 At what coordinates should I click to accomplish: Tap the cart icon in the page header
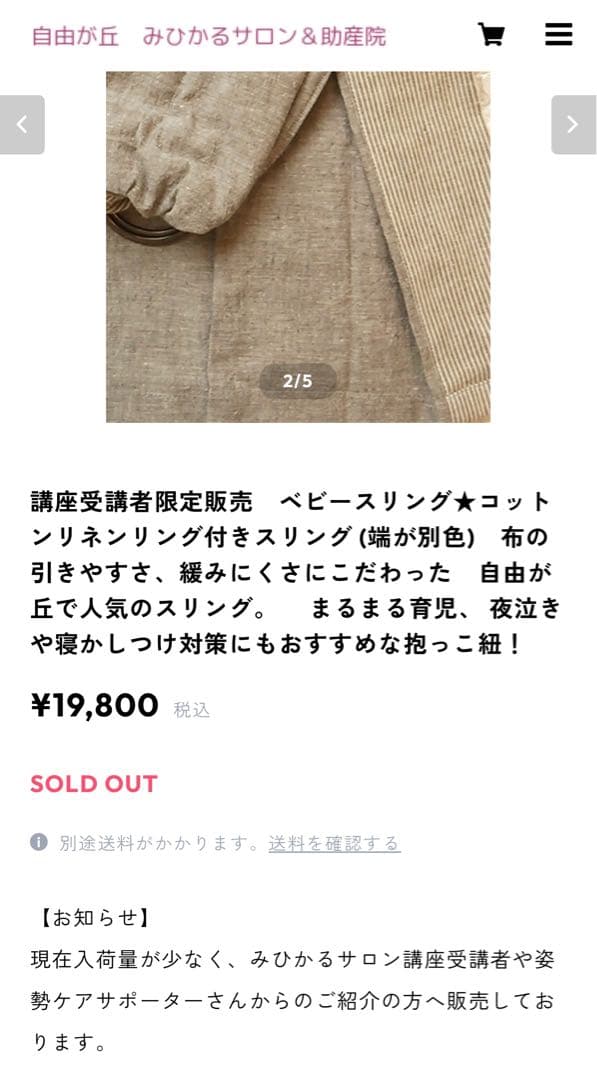pos(491,34)
